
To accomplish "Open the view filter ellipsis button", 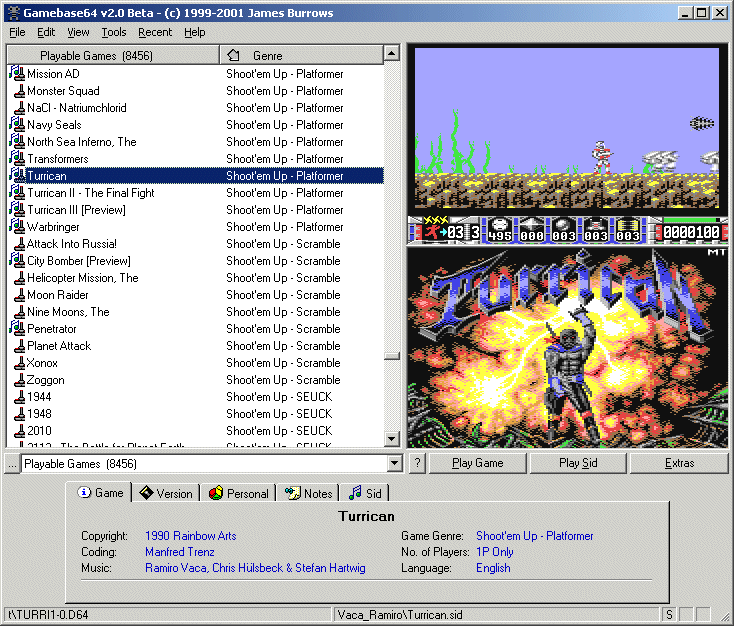I will pos(12,464).
